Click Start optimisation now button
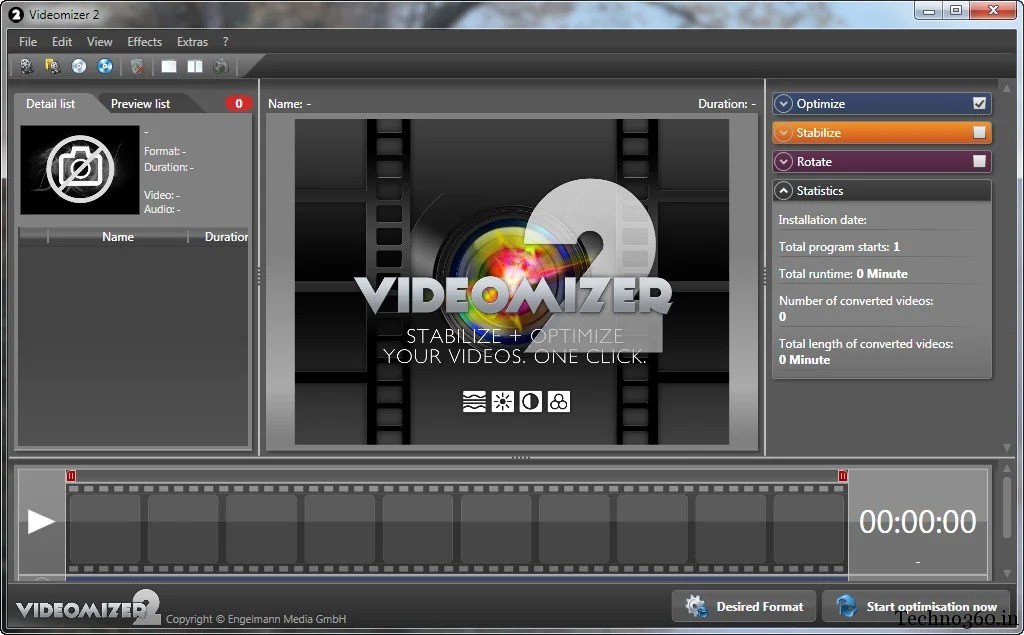 point(918,606)
